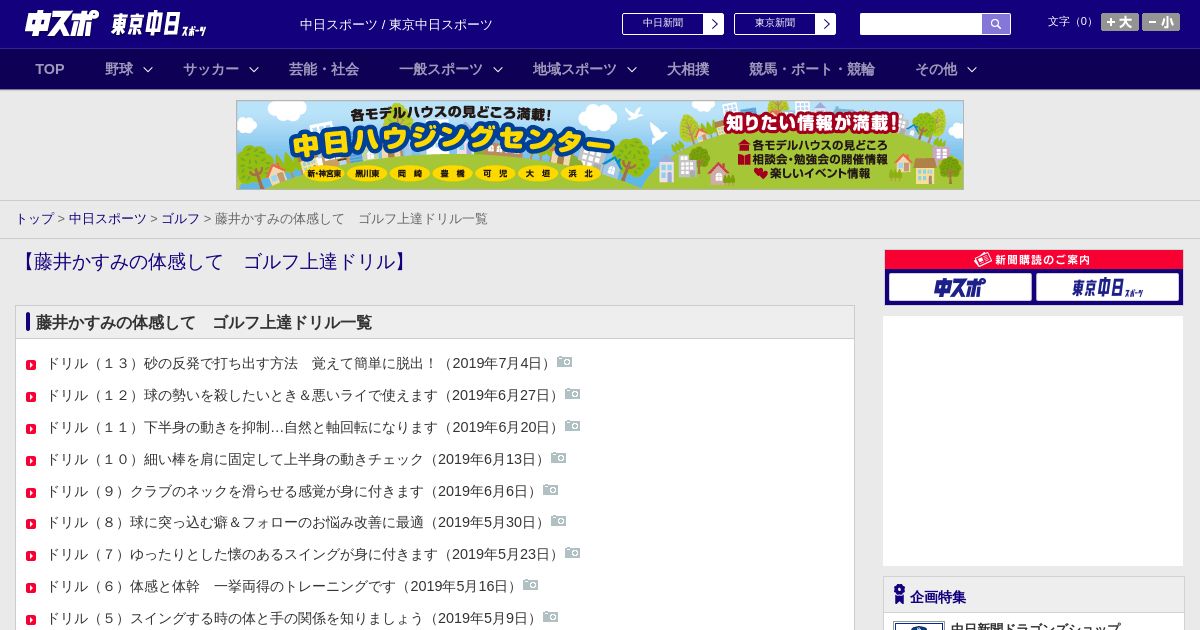
Task: Increase text size with the ＋大 button
Action: (1120, 22)
